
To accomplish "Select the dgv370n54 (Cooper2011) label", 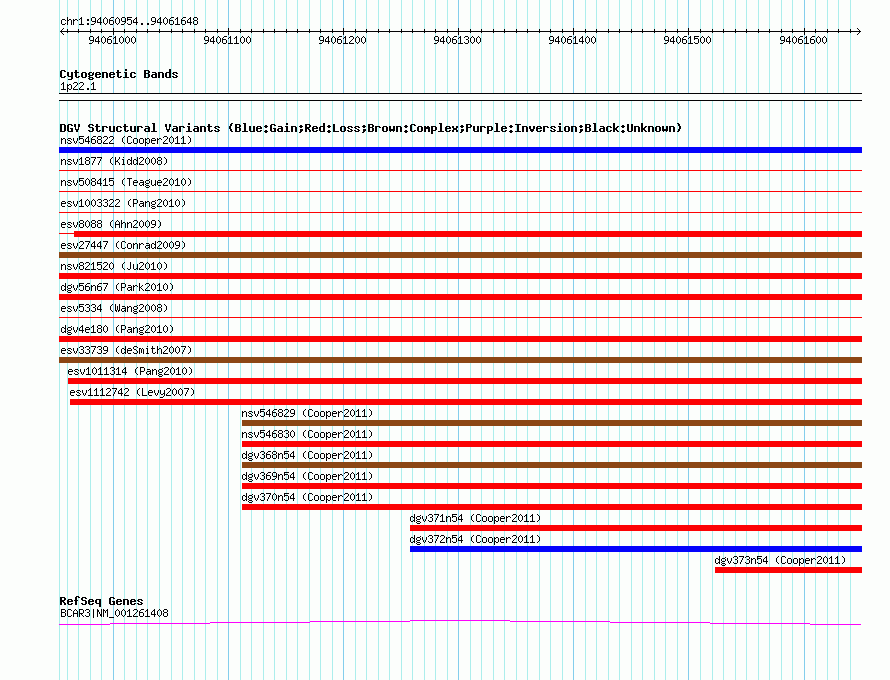I will point(307,497).
